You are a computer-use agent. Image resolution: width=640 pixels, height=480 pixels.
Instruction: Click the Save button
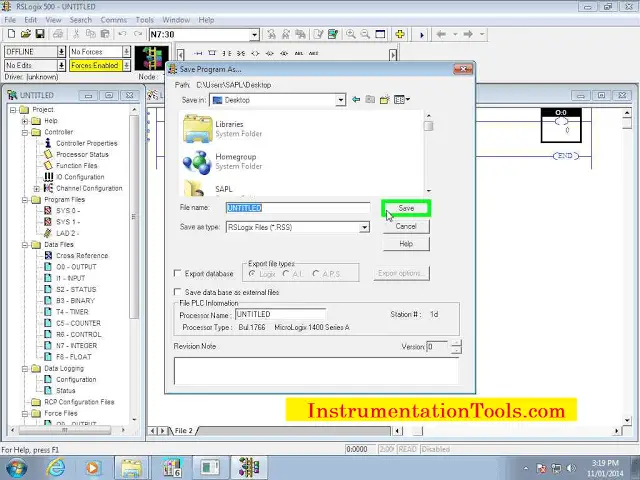coord(406,208)
